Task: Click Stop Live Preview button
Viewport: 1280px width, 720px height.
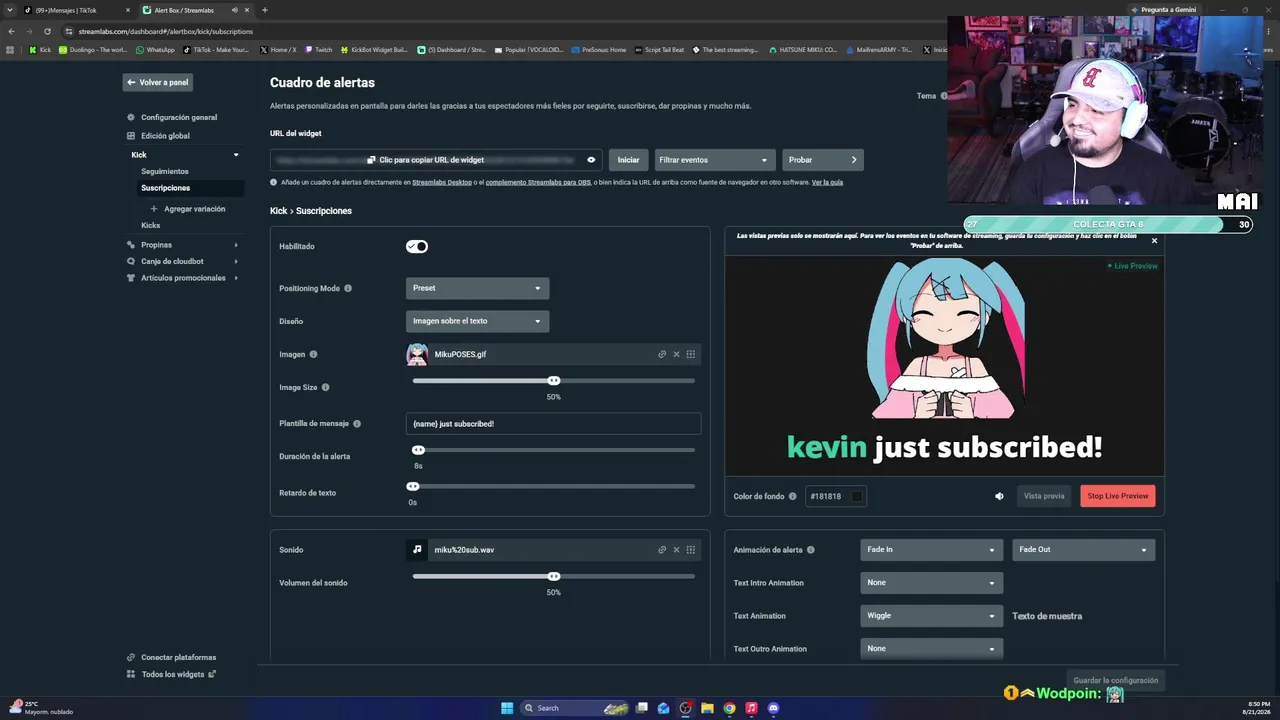Action: coord(1117,496)
